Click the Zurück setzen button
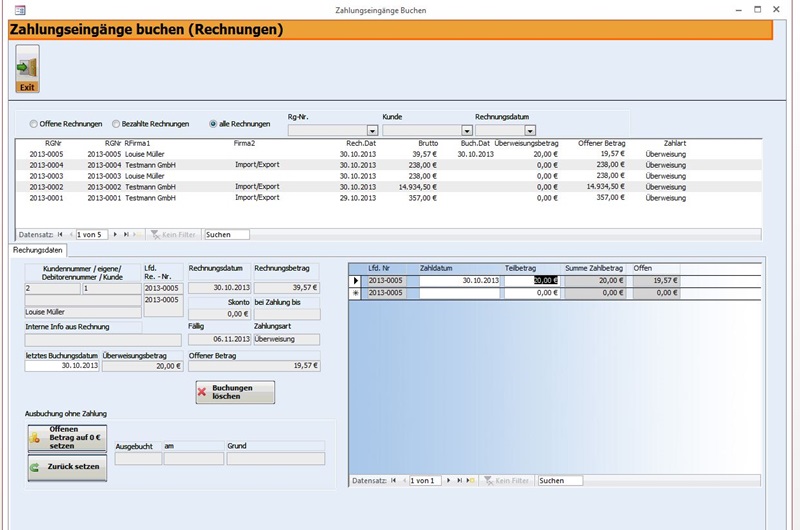Image resolution: width=800 pixels, height=530 pixels. pos(67,467)
